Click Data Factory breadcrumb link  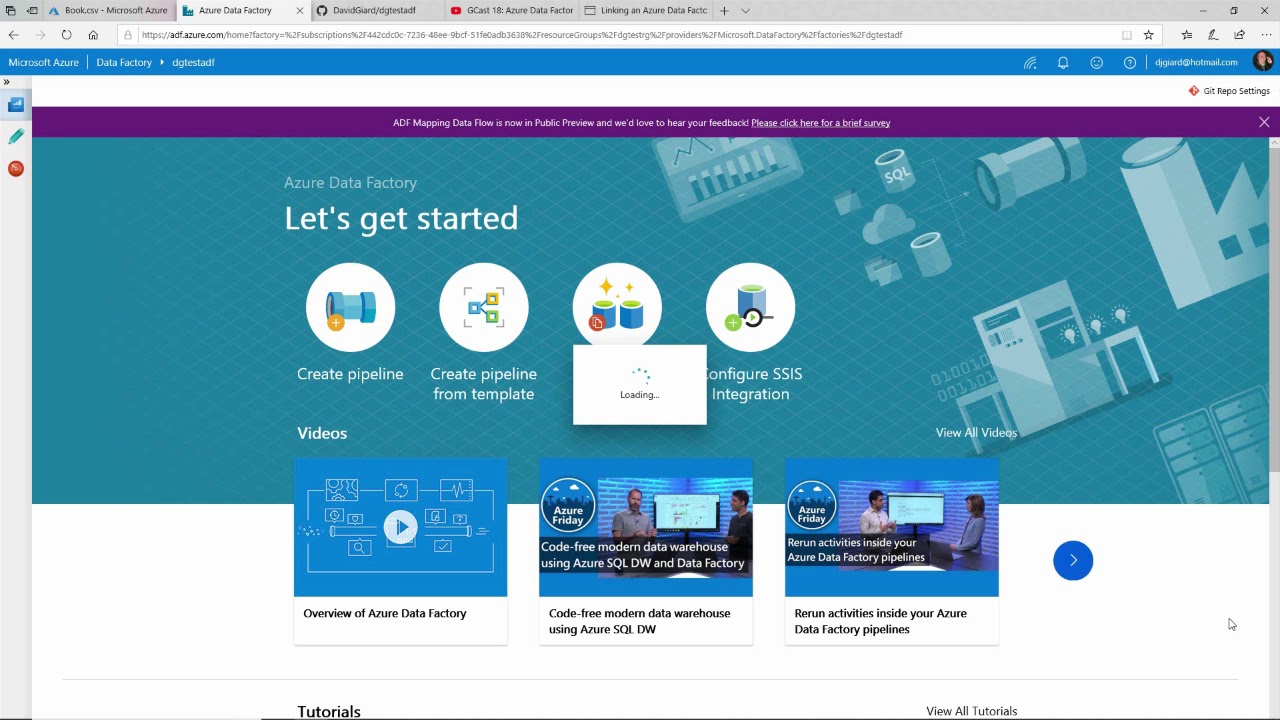click(124, 62)
